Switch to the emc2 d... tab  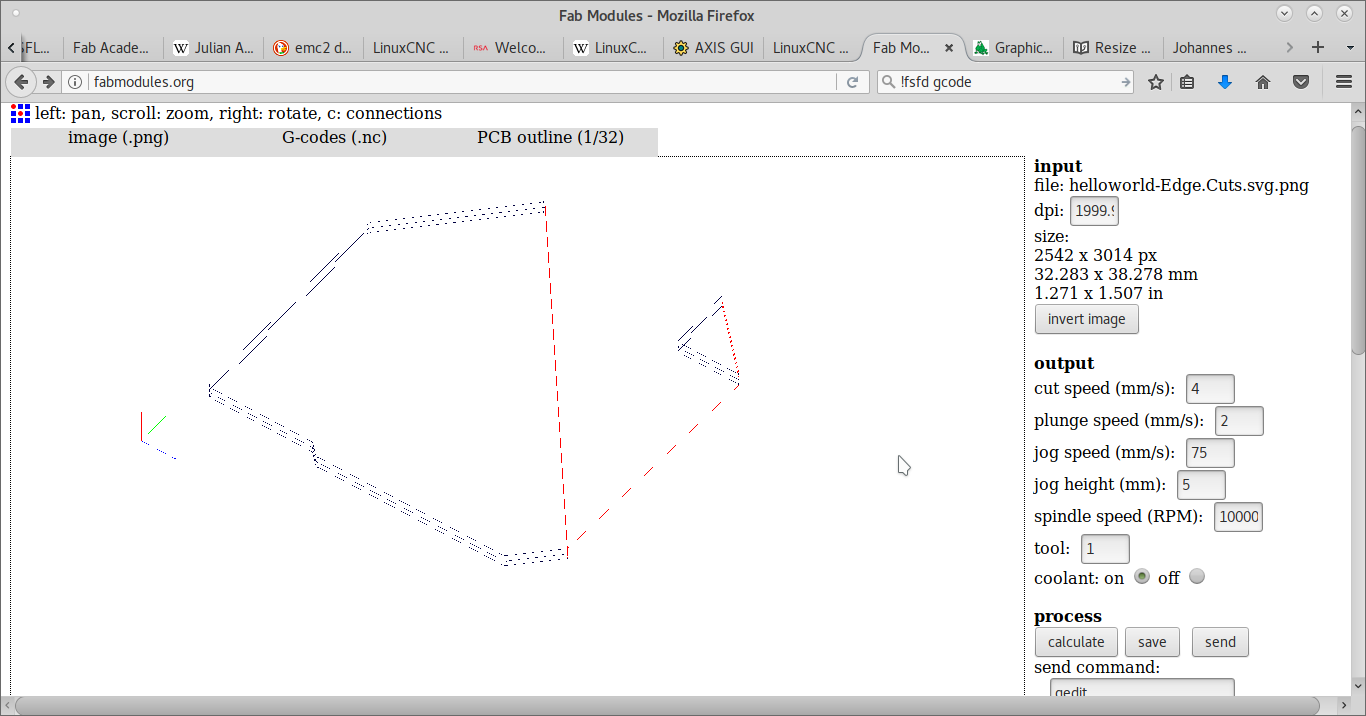(313, 47)
